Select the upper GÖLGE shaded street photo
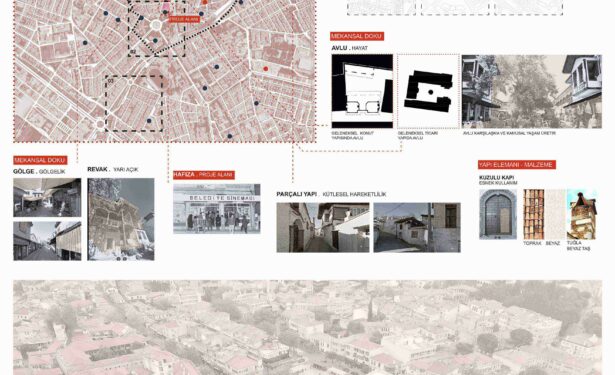Viewport: 615px width, 375px height. [47, 197]
